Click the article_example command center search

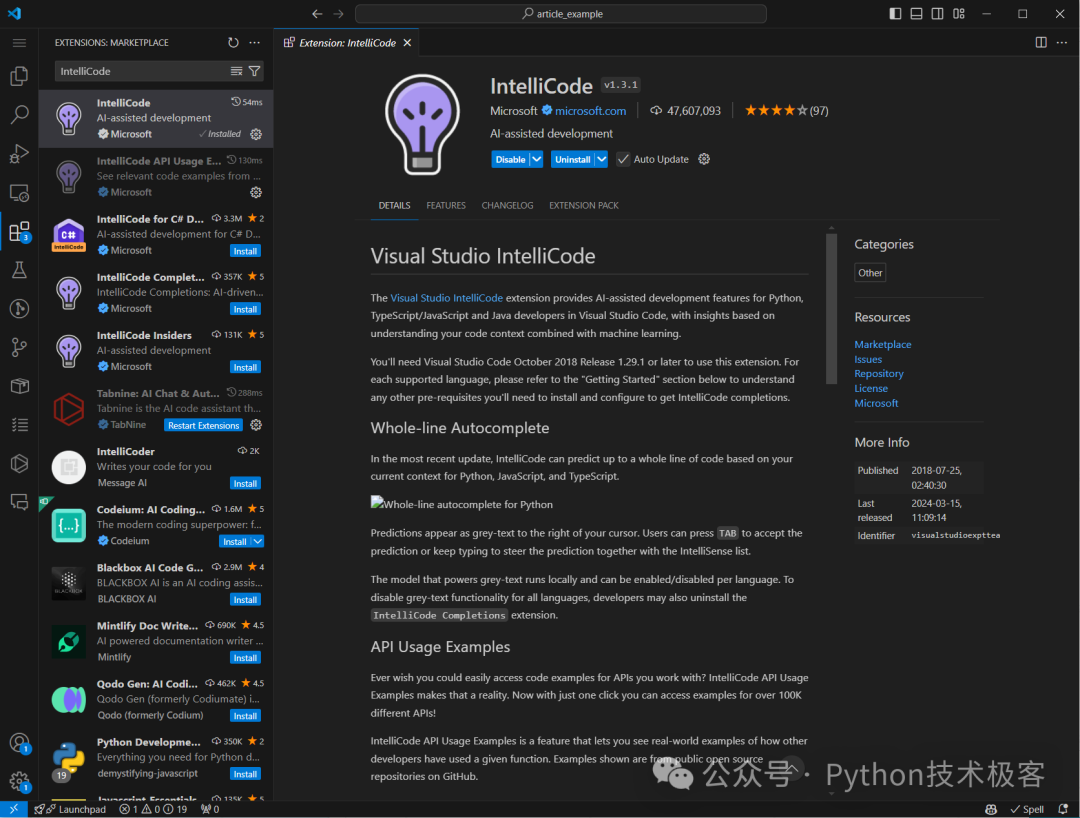click(x=561, y=14)
